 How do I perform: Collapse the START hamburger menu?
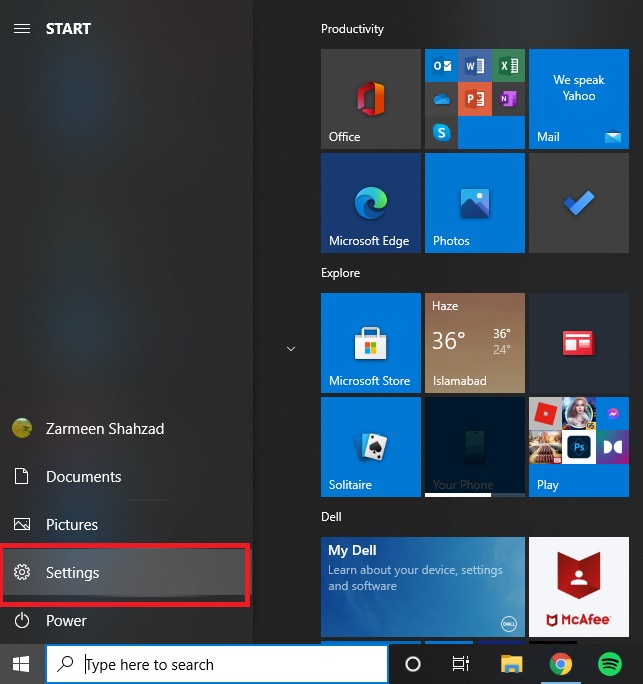tap(22, 29)
